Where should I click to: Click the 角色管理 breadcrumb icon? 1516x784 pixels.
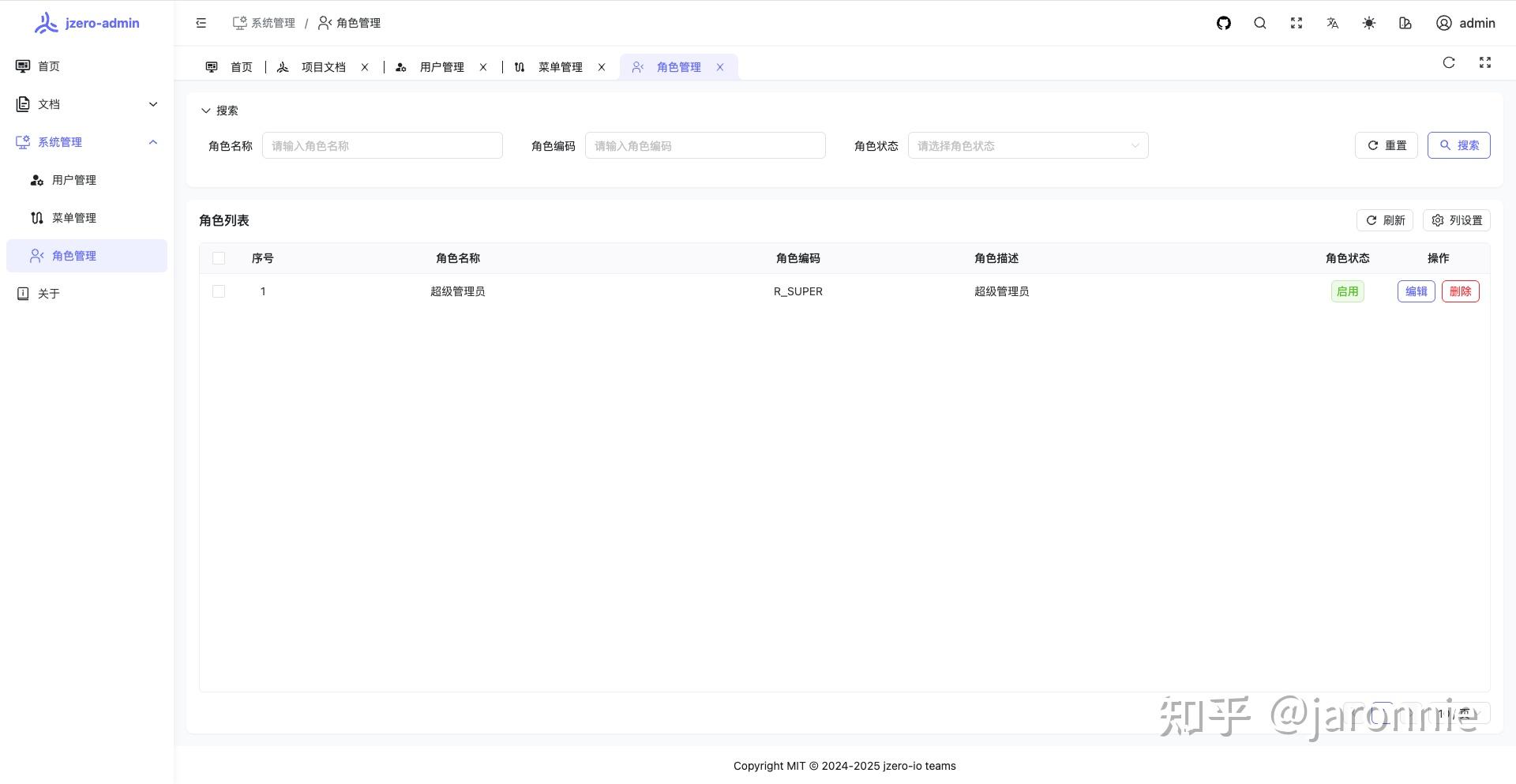(x=325, y=23)
